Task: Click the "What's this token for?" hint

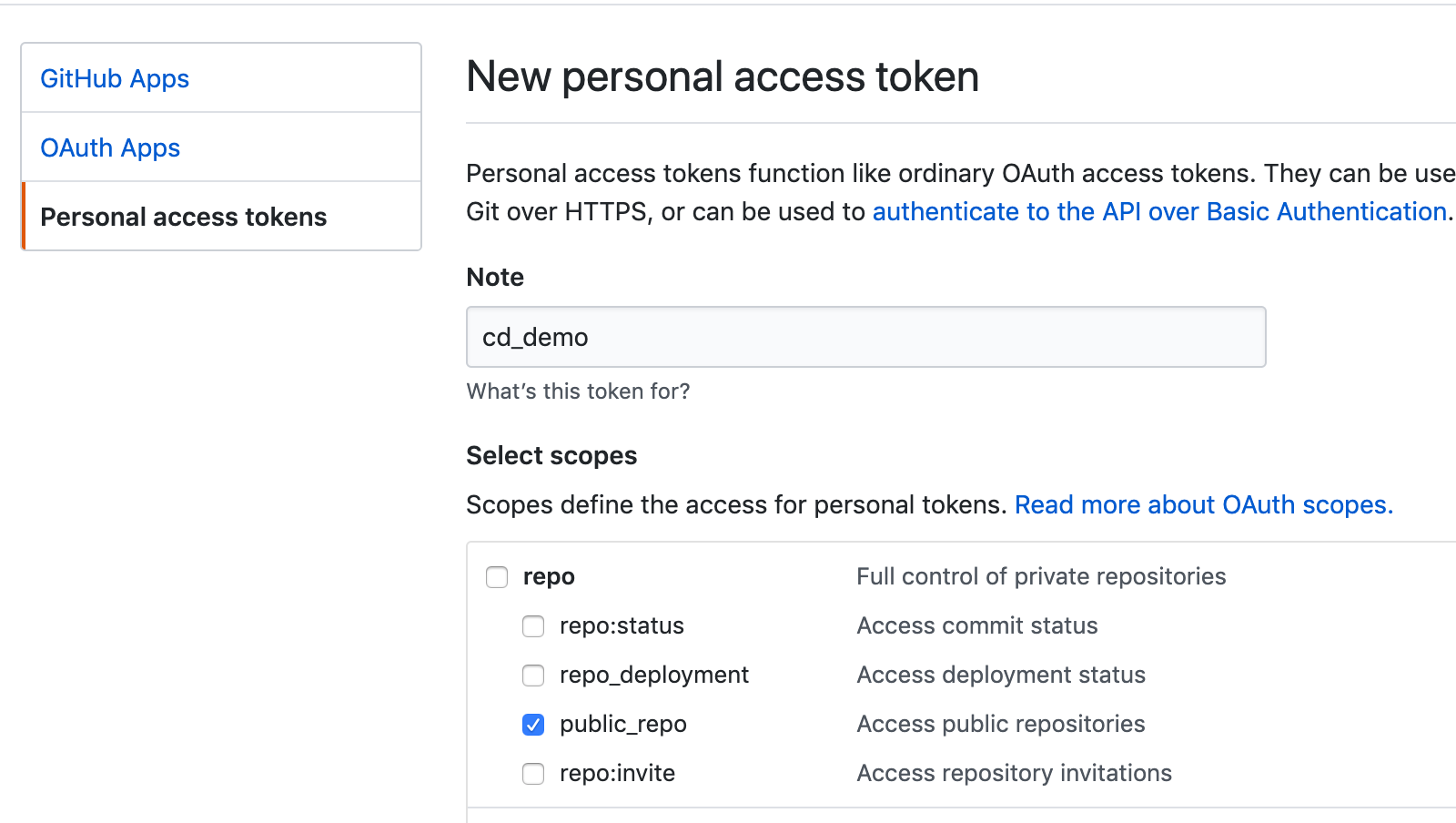Action: [578, 391]
